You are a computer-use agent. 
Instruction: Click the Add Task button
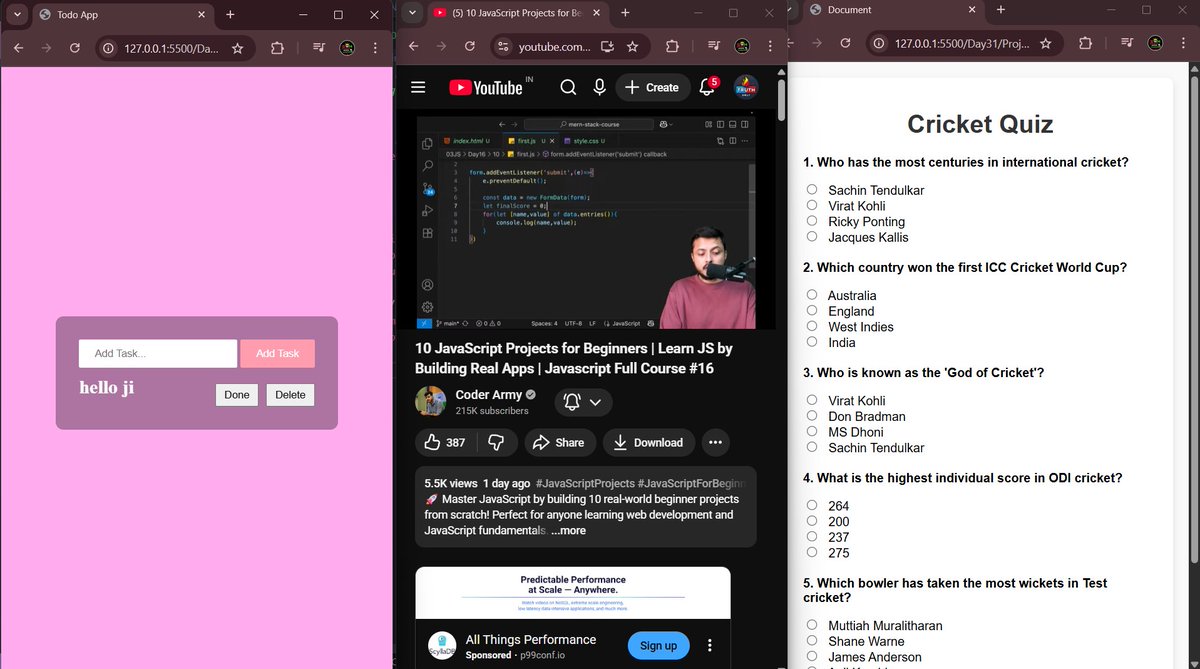tap(277, 353)
